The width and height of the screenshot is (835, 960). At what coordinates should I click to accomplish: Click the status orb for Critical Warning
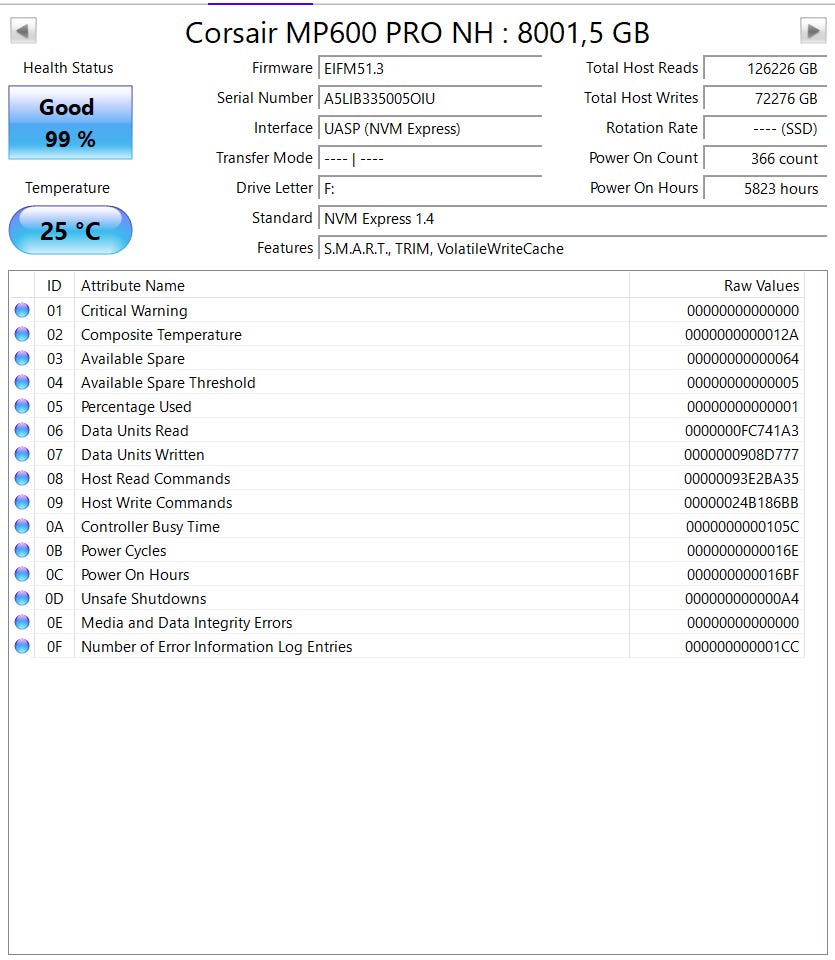point(22,310)
